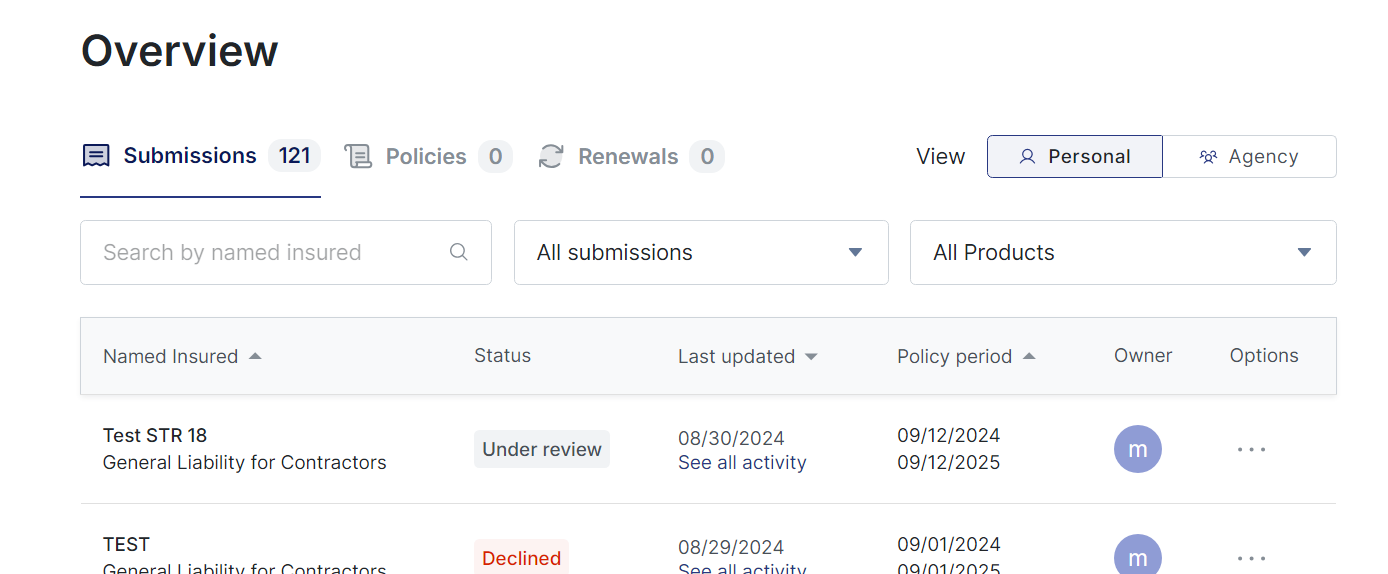The image size is (1388, 574).
Task: Open the Policies tab
Action: pyautogui.click(x=427, y=157)
